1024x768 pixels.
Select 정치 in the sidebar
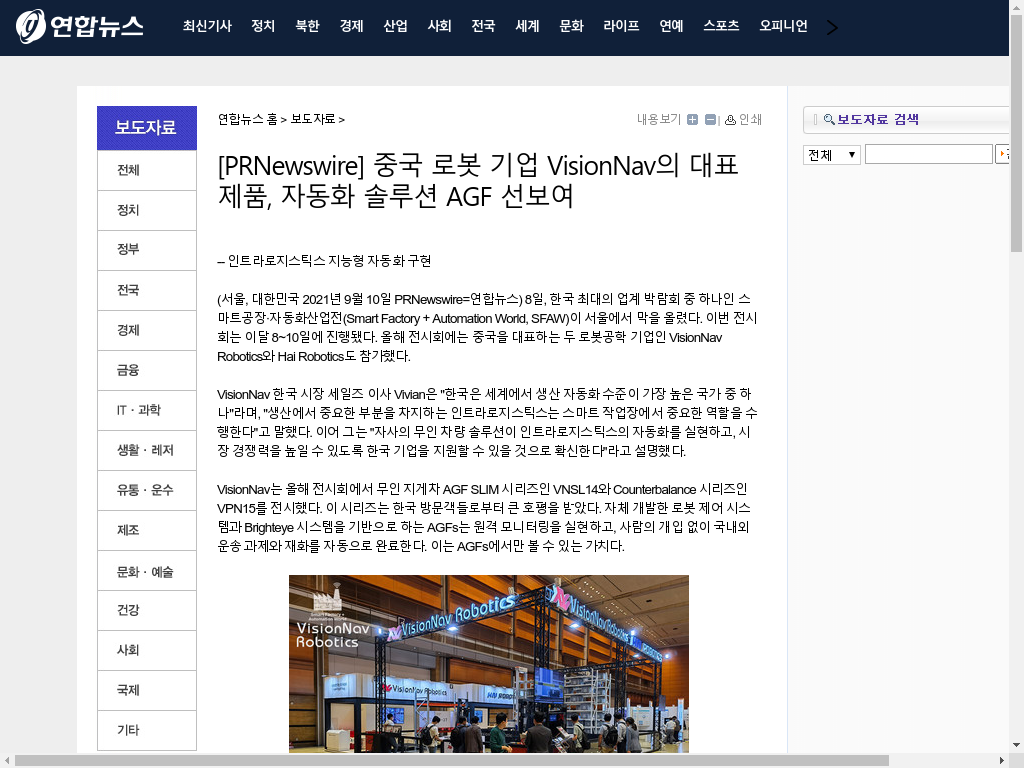tap(147, 210)
